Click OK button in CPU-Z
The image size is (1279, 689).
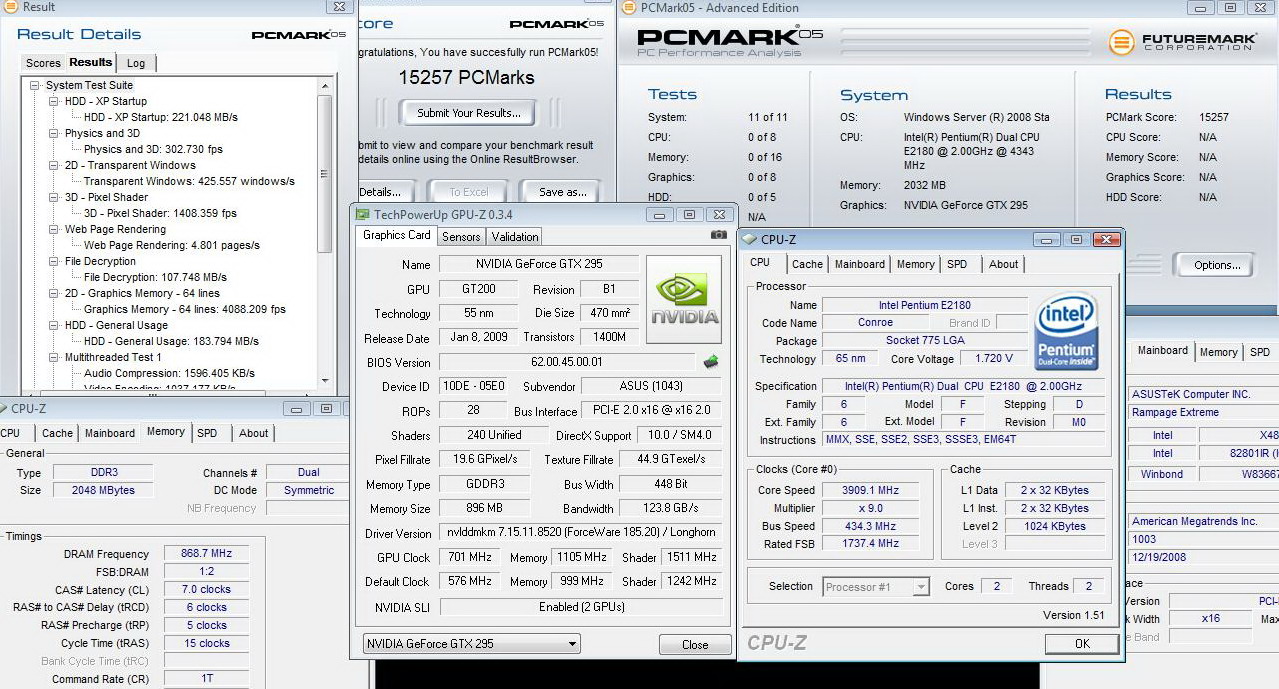[1082, 643]
